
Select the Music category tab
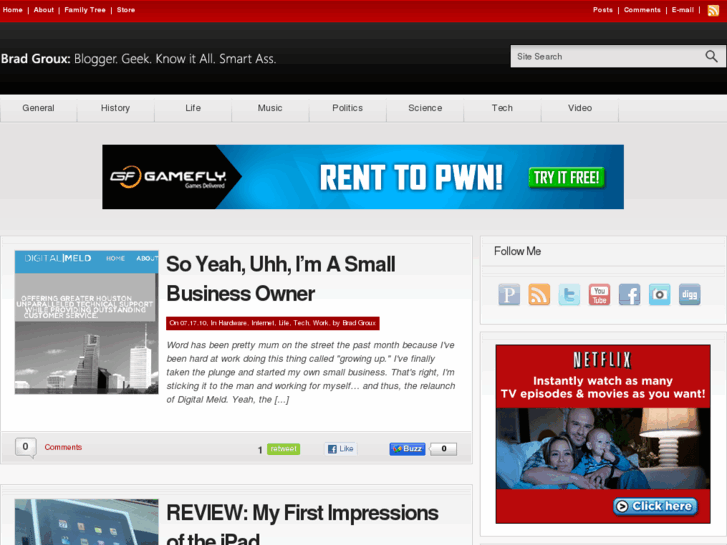point(270,108)
